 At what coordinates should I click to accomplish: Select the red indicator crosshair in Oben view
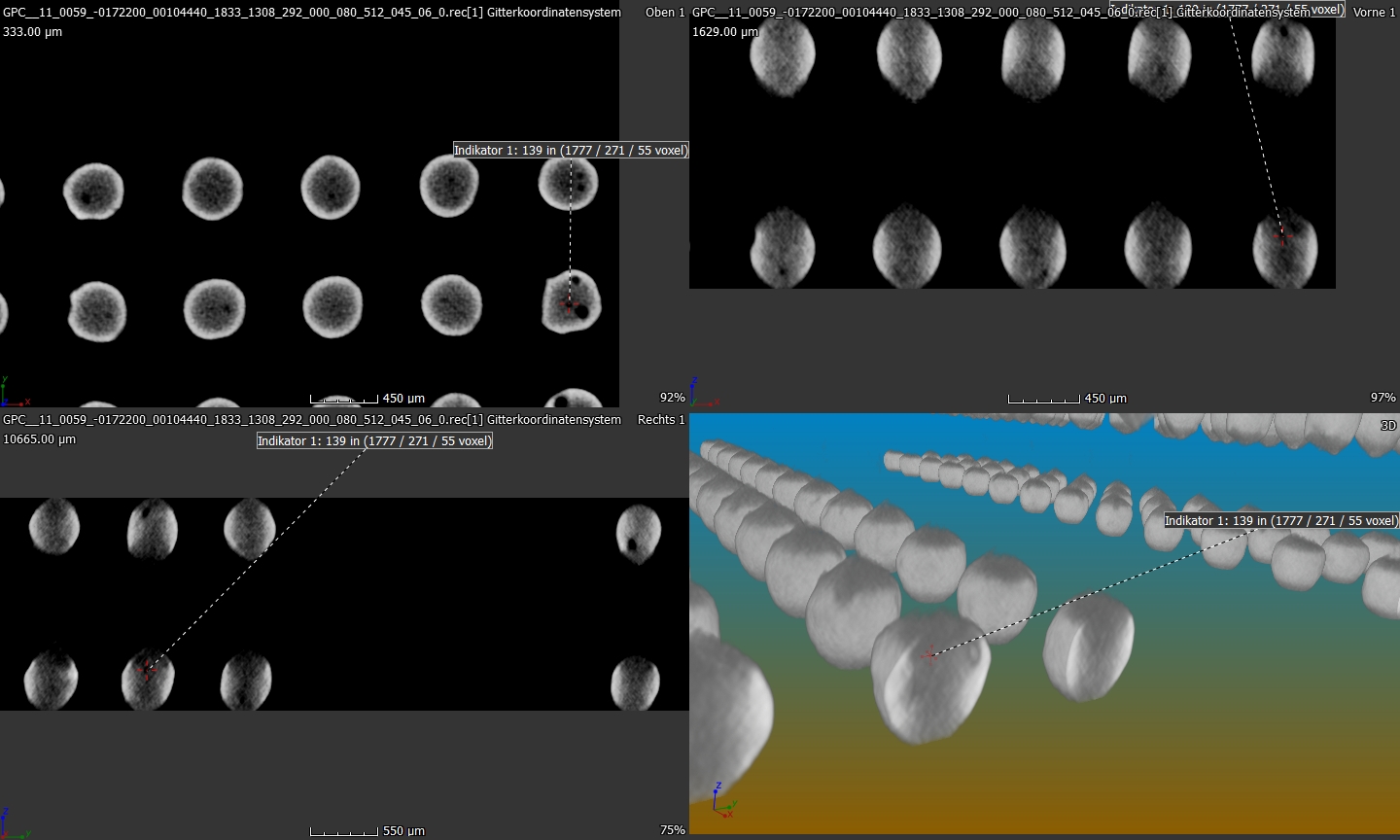[x=570, y=303]
